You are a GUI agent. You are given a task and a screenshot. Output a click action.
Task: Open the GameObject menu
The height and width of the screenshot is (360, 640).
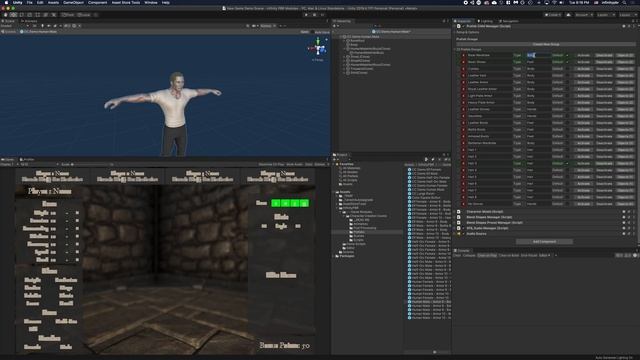[x=73, y=2]
